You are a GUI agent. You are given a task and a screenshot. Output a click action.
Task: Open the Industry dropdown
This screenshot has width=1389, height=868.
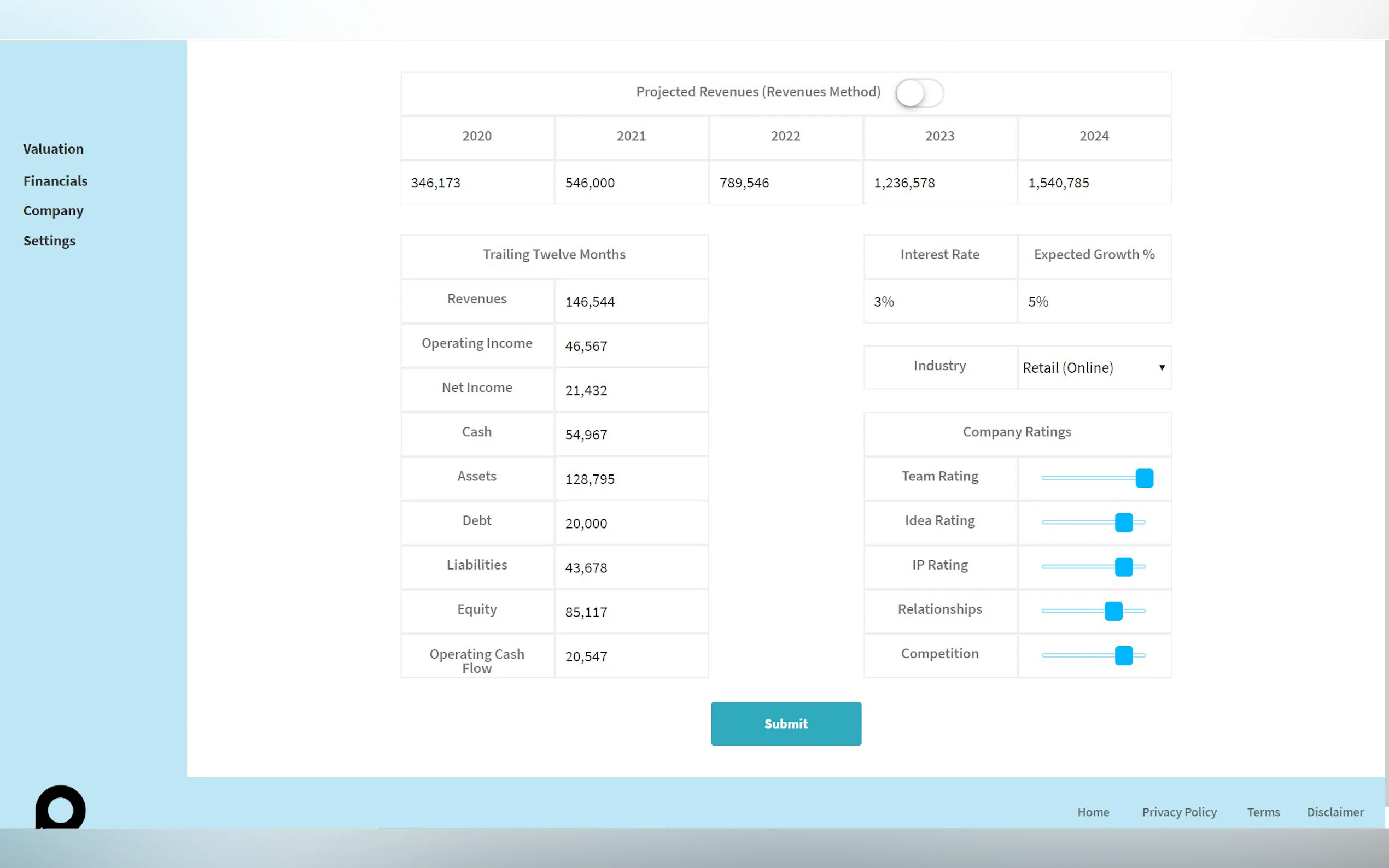tap(1094, 367)
